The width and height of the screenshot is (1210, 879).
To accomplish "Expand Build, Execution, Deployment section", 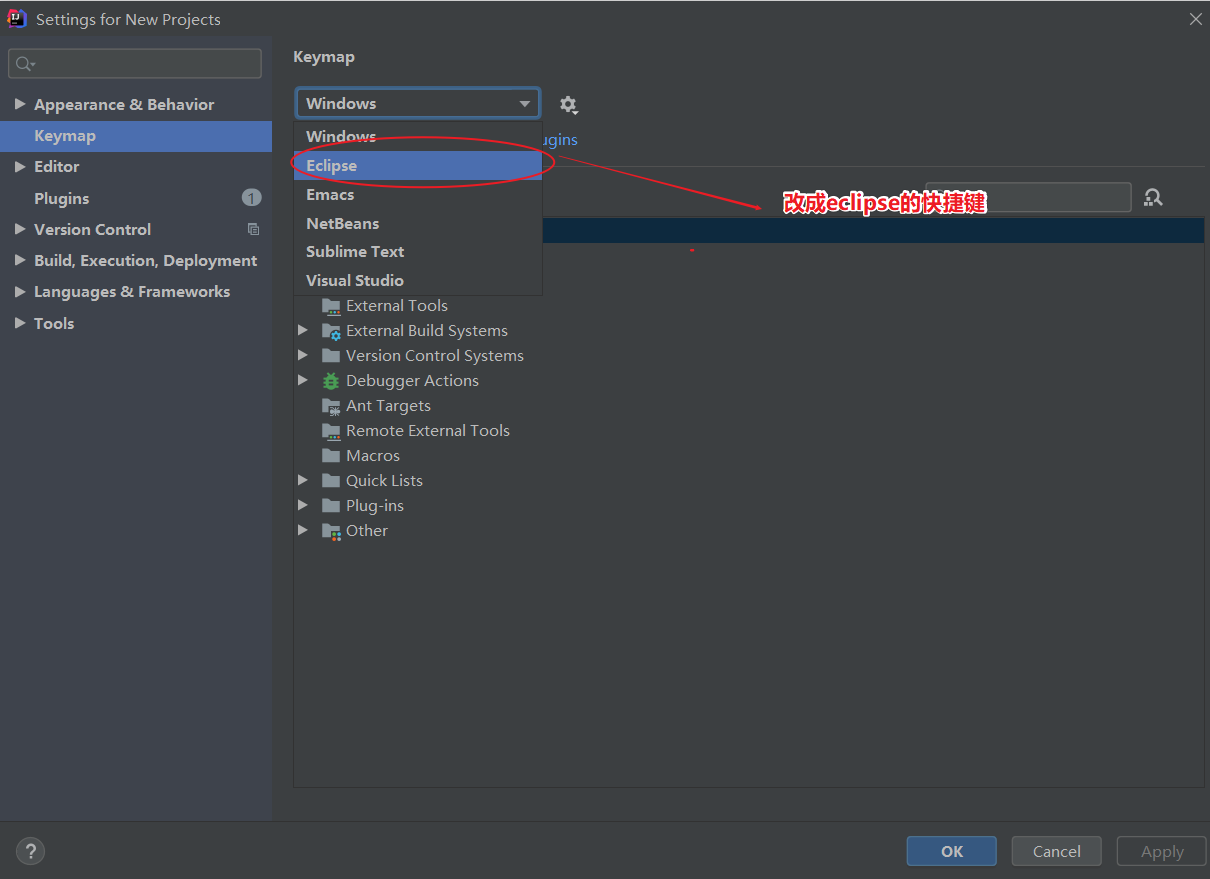I will [x=20, y=260].
